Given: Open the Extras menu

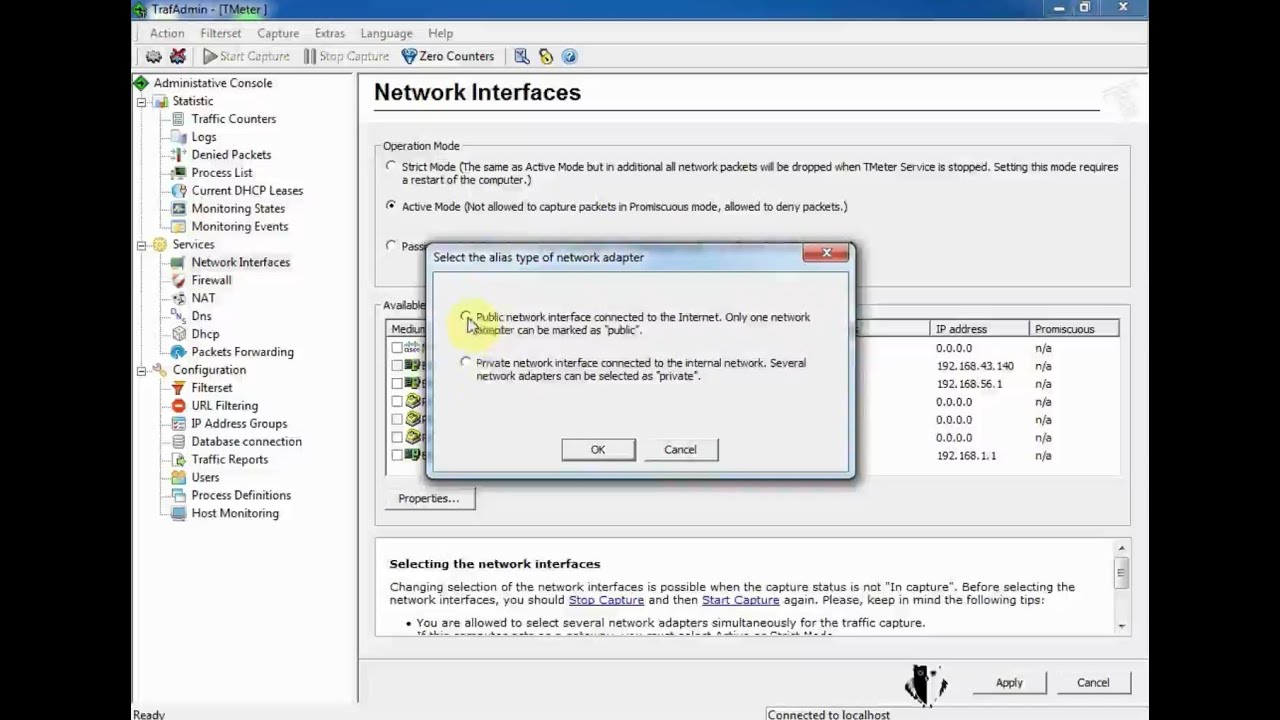Looking at the screenshot, I should click(329, 33).
